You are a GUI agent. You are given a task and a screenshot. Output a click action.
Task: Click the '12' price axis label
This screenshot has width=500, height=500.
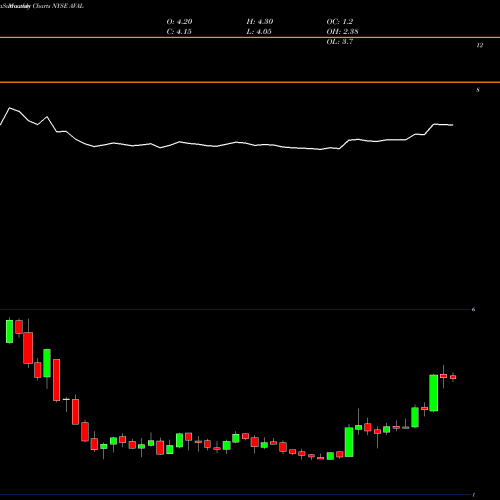click(x=479, y=45)
